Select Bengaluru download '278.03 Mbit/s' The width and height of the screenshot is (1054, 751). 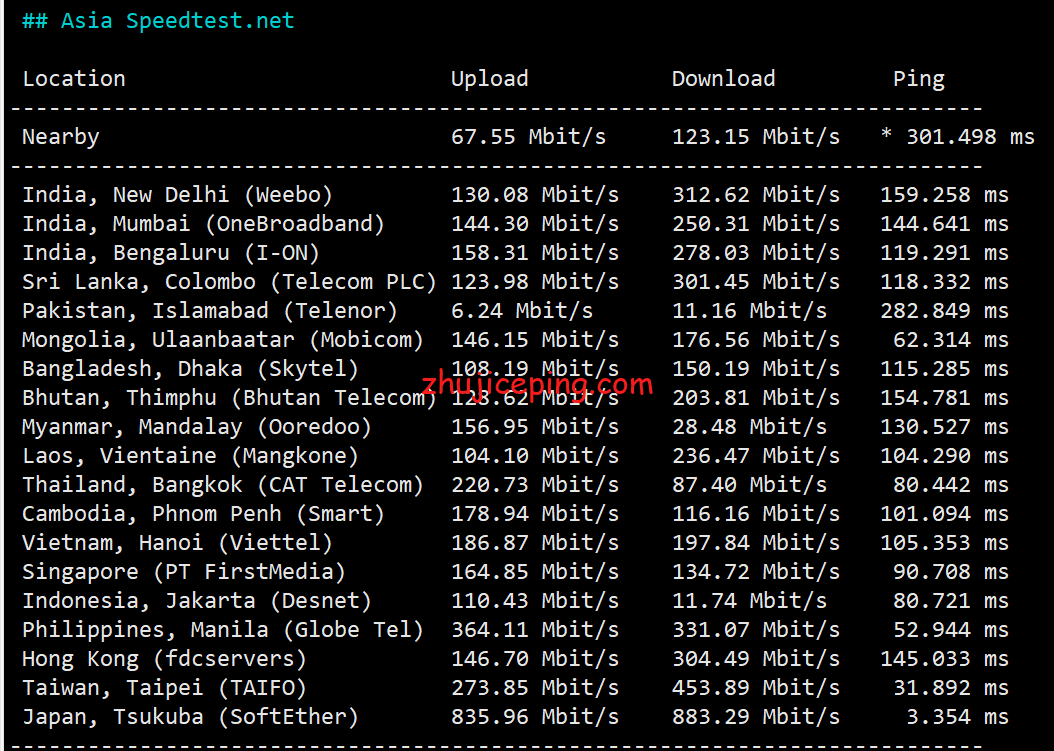(756, 253)
